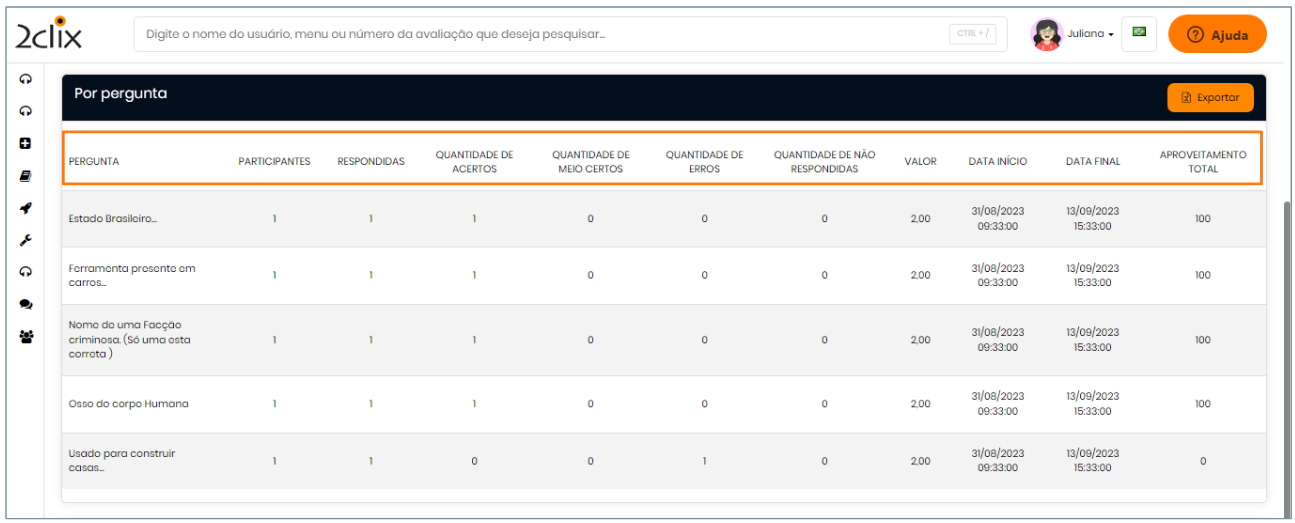Viewport: 1295px width, 523px height.
Task: Click the users group icon in sidebar
Action: 26,337
